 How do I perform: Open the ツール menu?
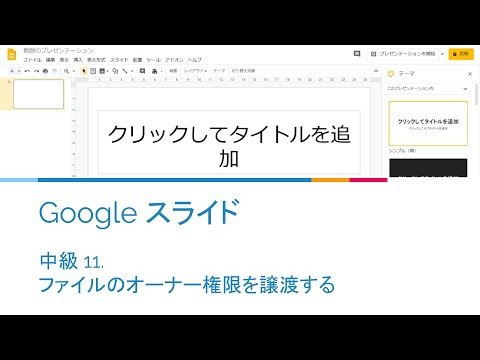[x=153, y=60]
